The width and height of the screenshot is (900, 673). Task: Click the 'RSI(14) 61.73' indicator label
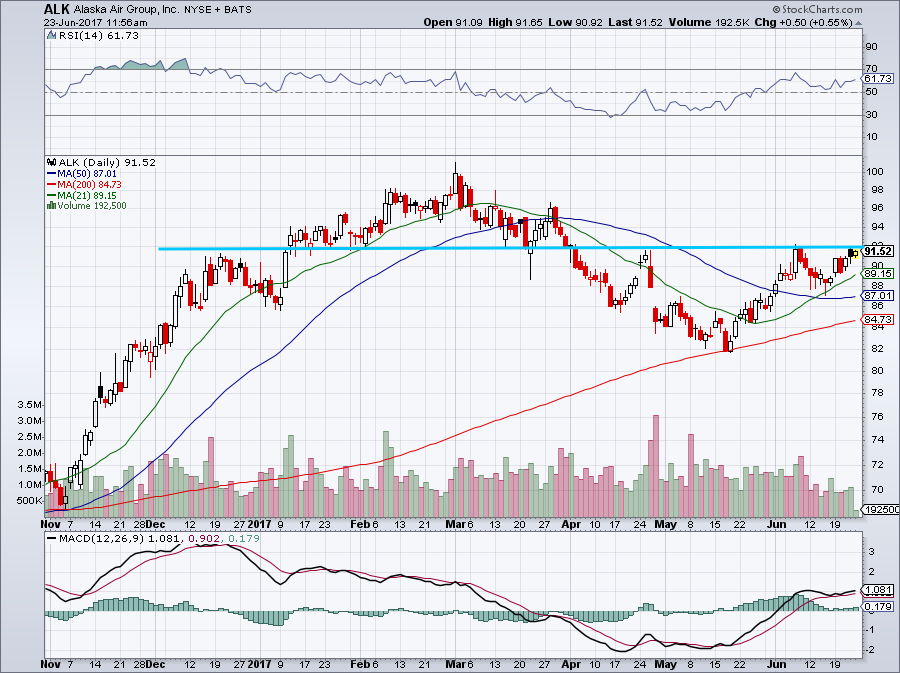99,36
